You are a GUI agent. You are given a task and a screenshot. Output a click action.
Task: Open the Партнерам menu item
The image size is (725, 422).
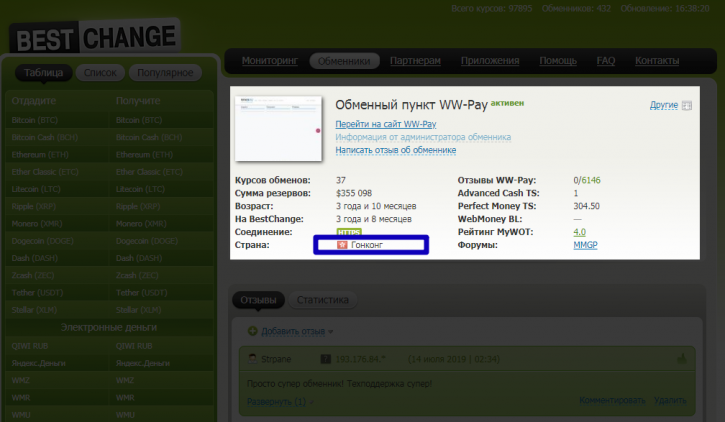pos(415,61)
